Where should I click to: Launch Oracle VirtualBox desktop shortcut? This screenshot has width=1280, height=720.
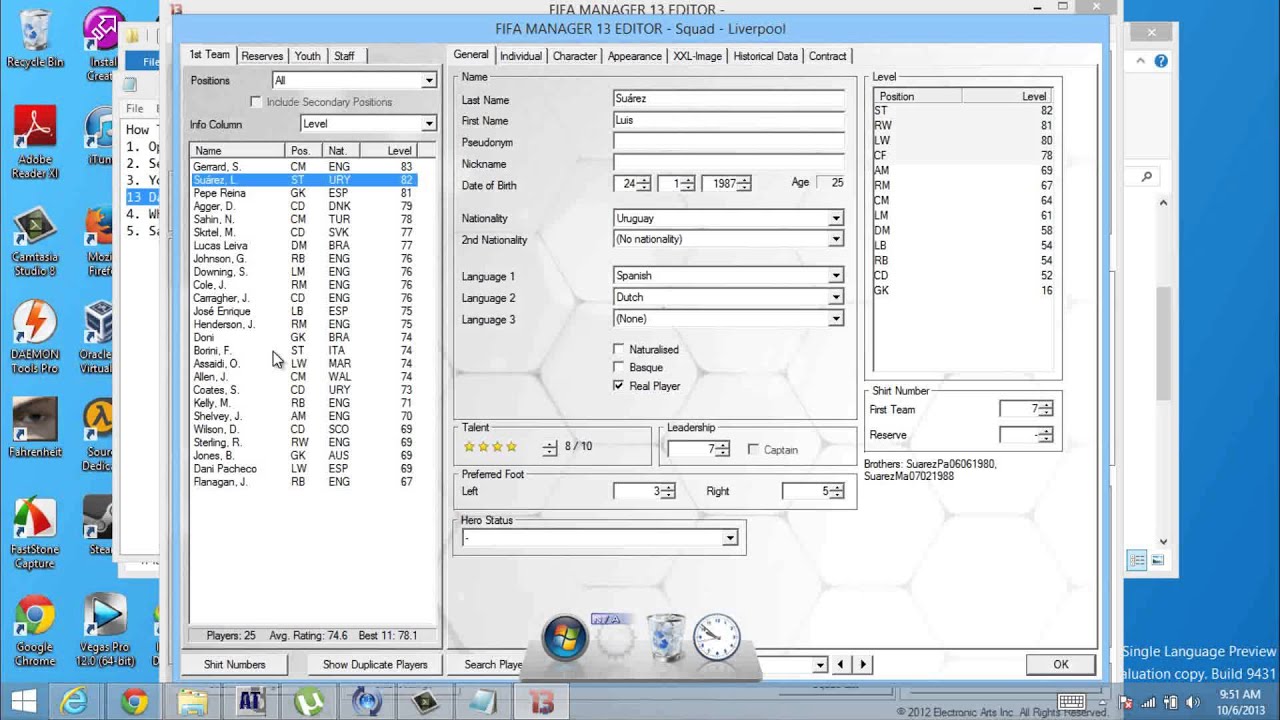click(x=98, y=338)
